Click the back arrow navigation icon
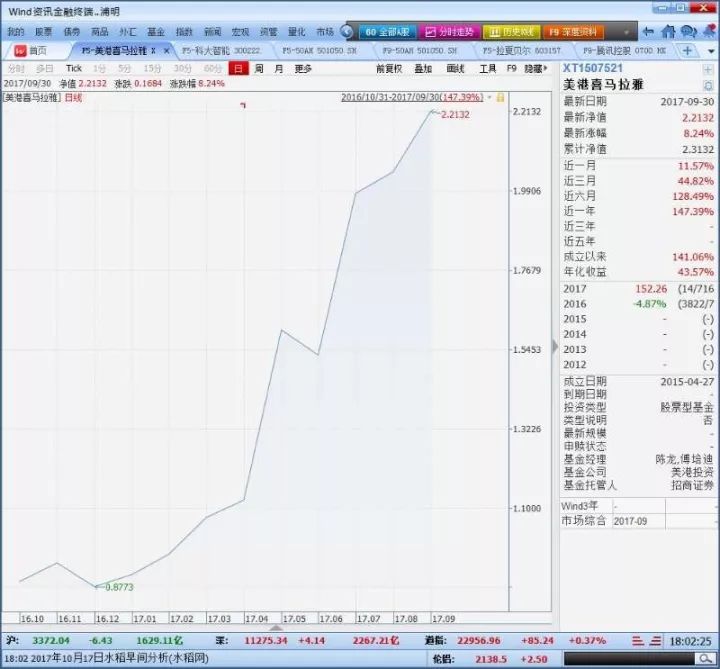This screenshot has width=720, height=669. (x=646, y=32)
